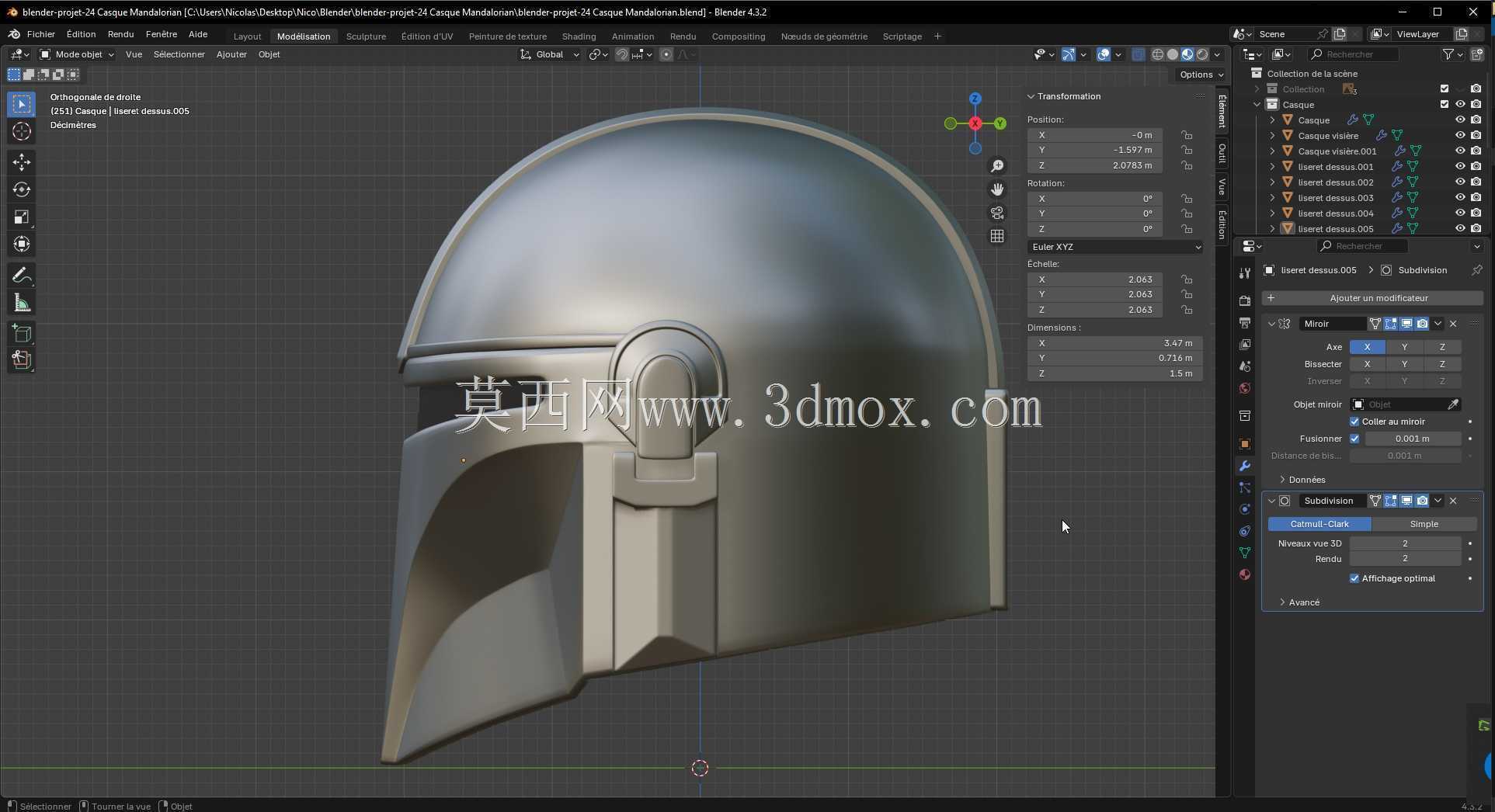Screen dimensions: 1495x812
Task: Open the Sélectionner viewport menu
Action: point(179,54)
